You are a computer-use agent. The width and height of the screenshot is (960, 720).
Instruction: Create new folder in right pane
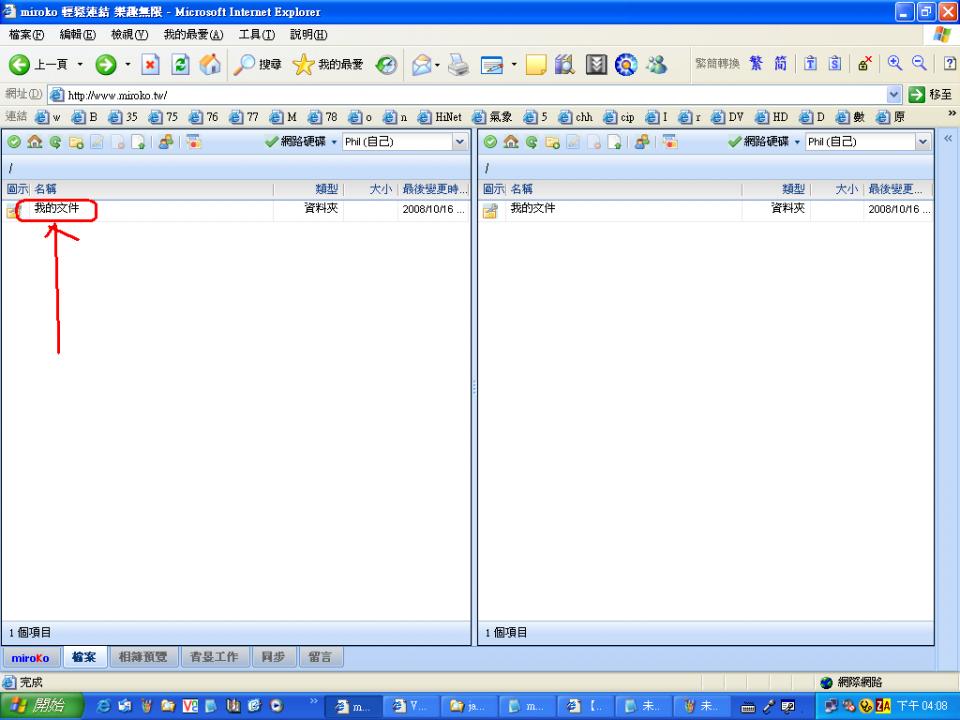pyautogui.click(x=553, y=142)
